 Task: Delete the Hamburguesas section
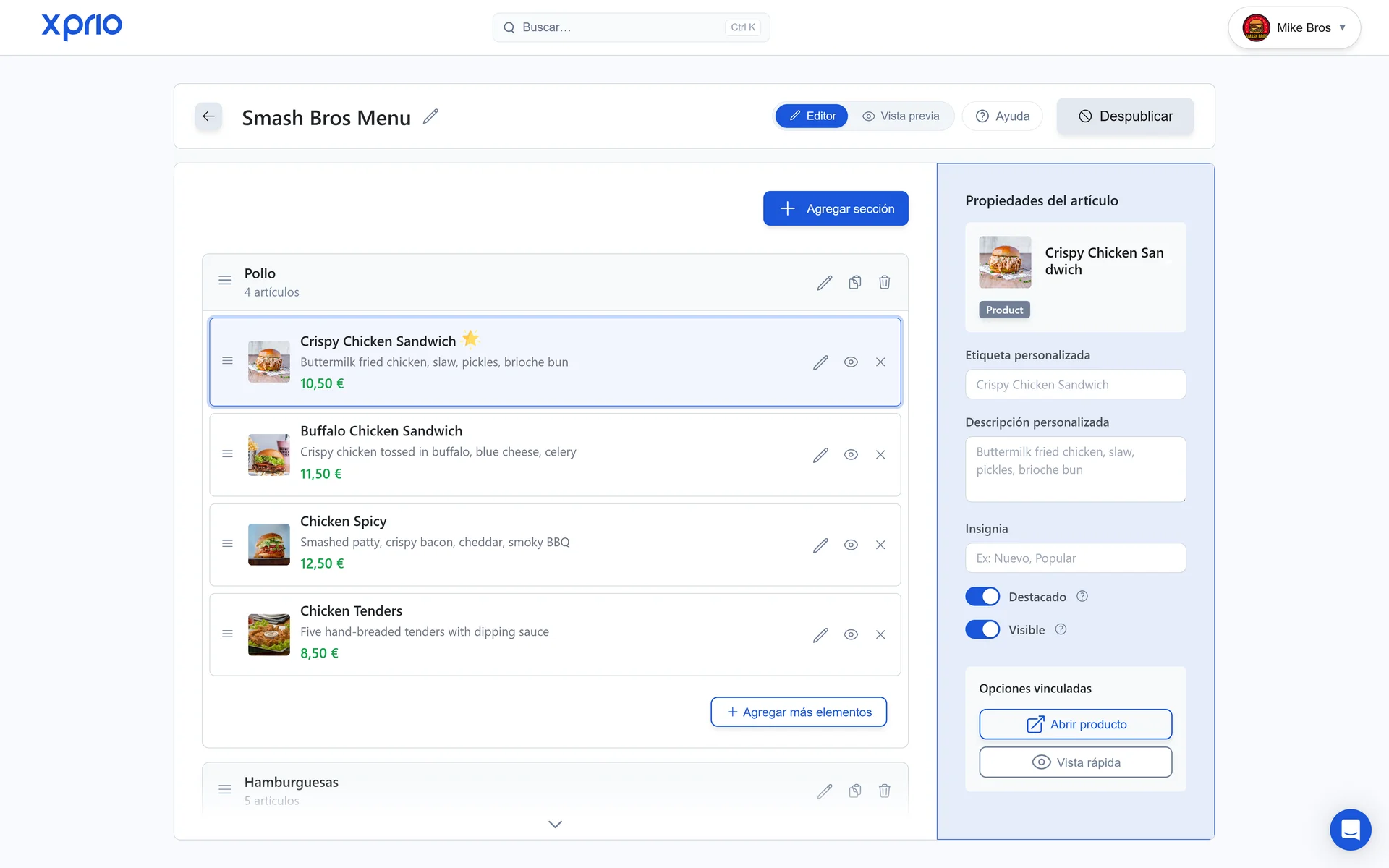point(884,791)
